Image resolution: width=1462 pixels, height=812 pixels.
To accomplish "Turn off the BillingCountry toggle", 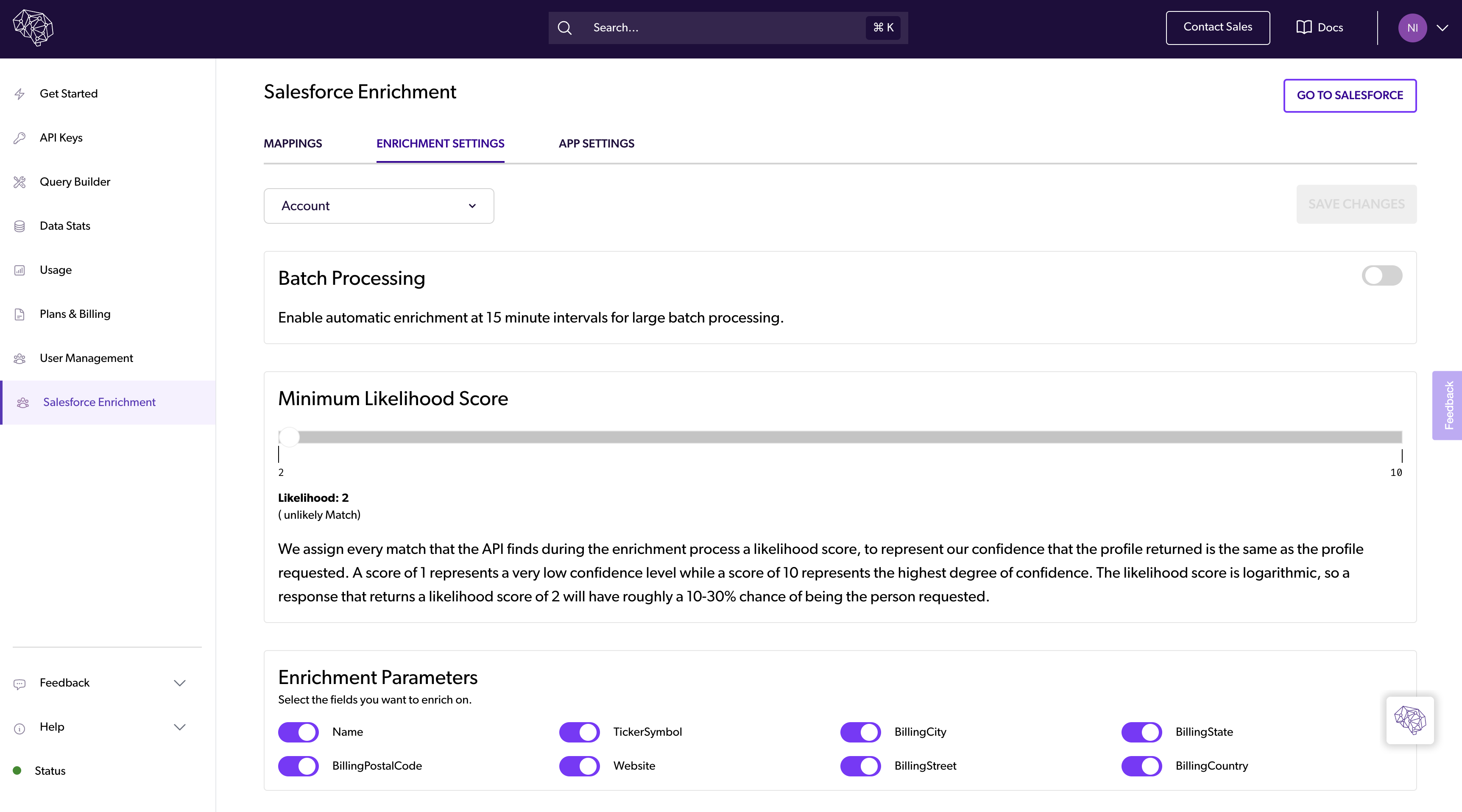I will (x=1141, y=766).
